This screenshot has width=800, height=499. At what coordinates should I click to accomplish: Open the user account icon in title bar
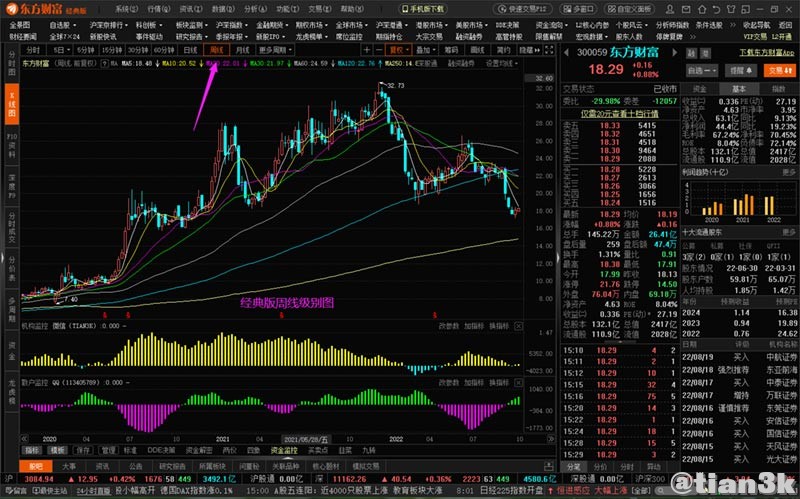click(x=670, y=9)
